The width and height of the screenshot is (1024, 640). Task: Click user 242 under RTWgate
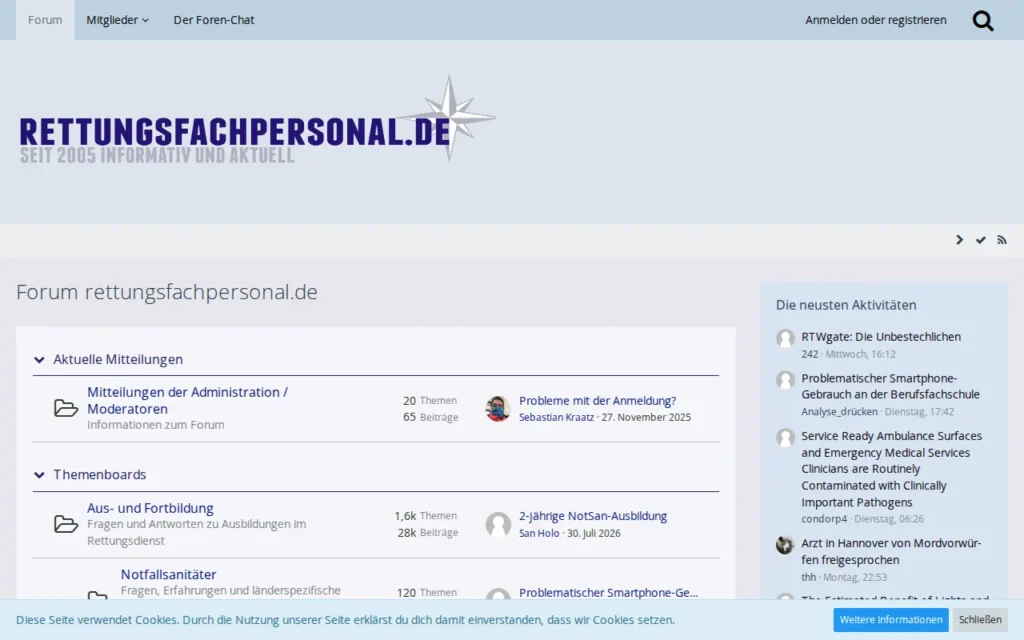point(810,354)
